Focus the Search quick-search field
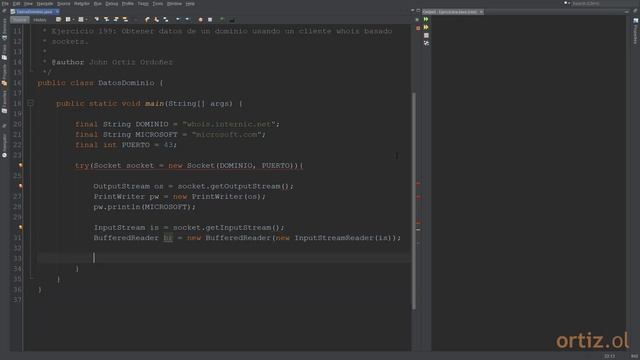Viewport: 640px width, 360px height. (x=604, y=3)
